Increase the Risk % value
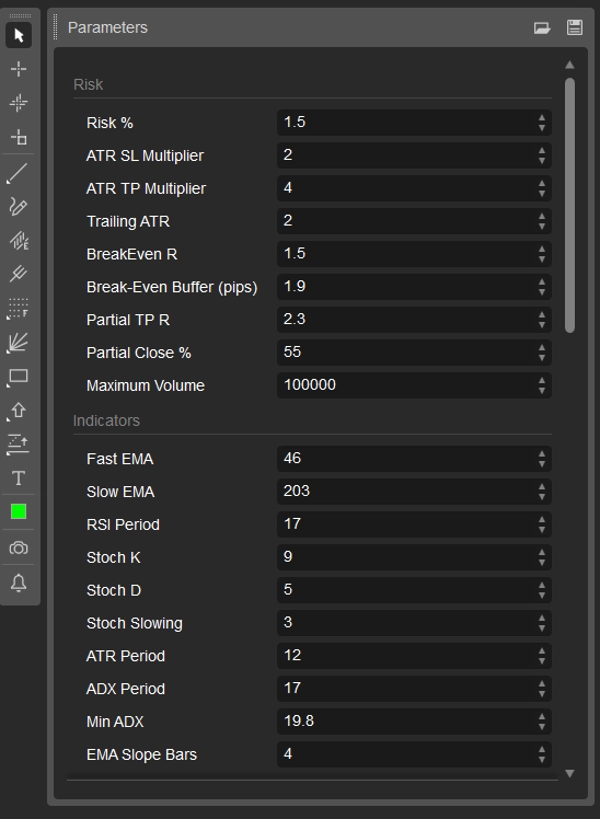600x819 pixels. [542, 118]
